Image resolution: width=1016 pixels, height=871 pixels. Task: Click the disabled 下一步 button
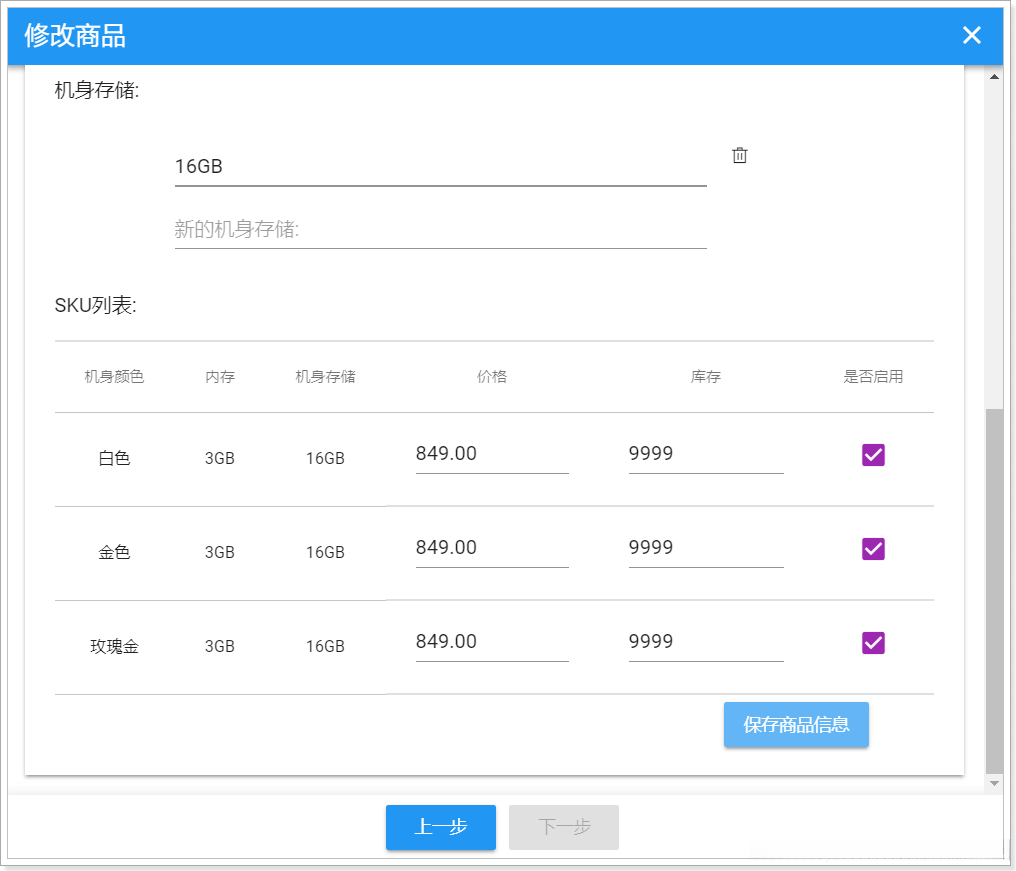pyautogui.click(x=564, y=827)
